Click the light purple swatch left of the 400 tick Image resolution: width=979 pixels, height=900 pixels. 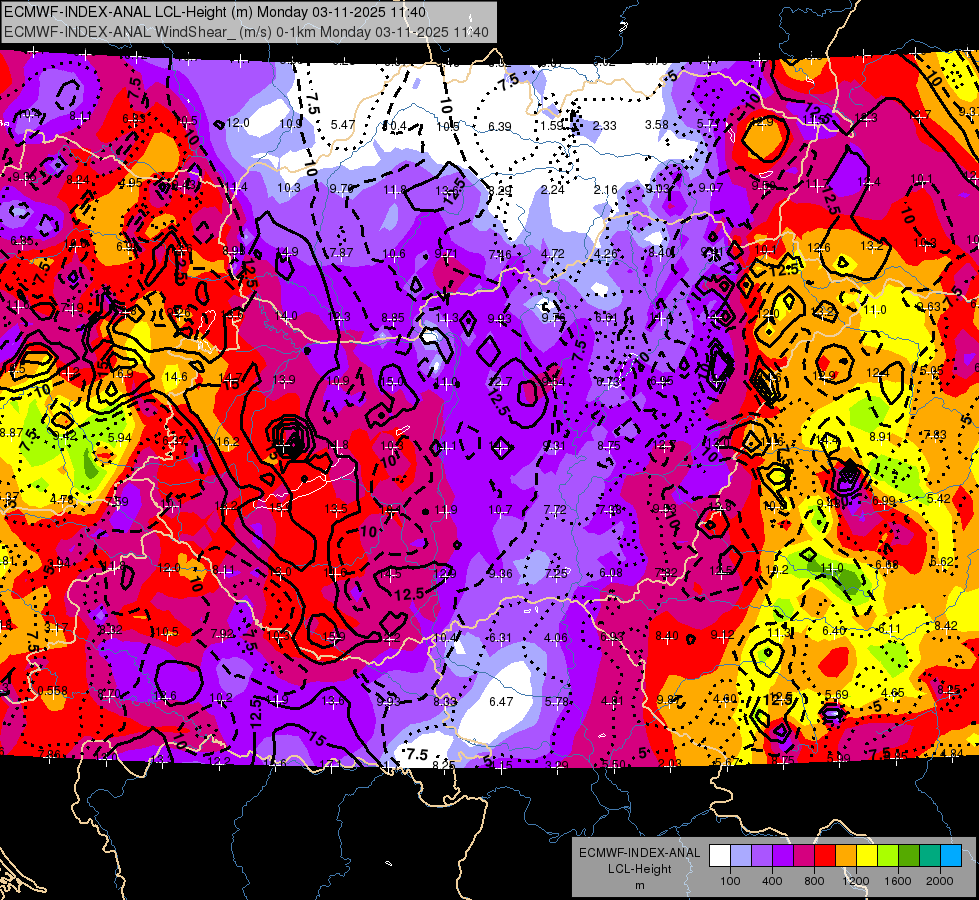tap(762, 856)
